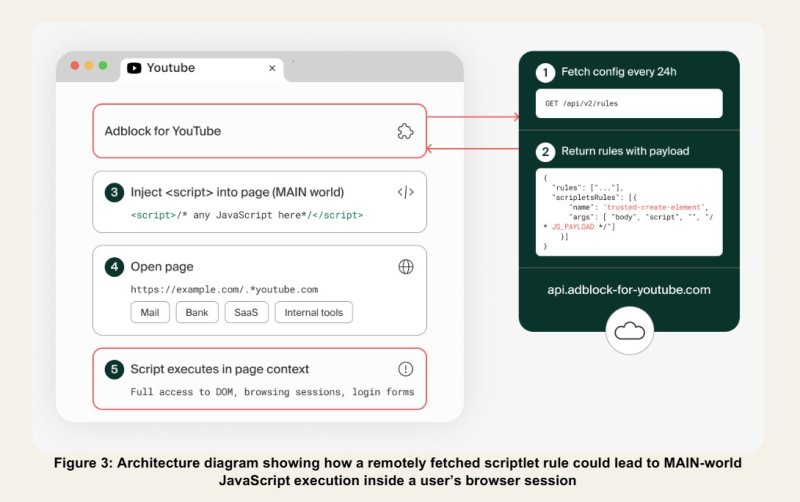Click the YouTube logo in the tab
800x502 pixels.
[x=134, y=68]
